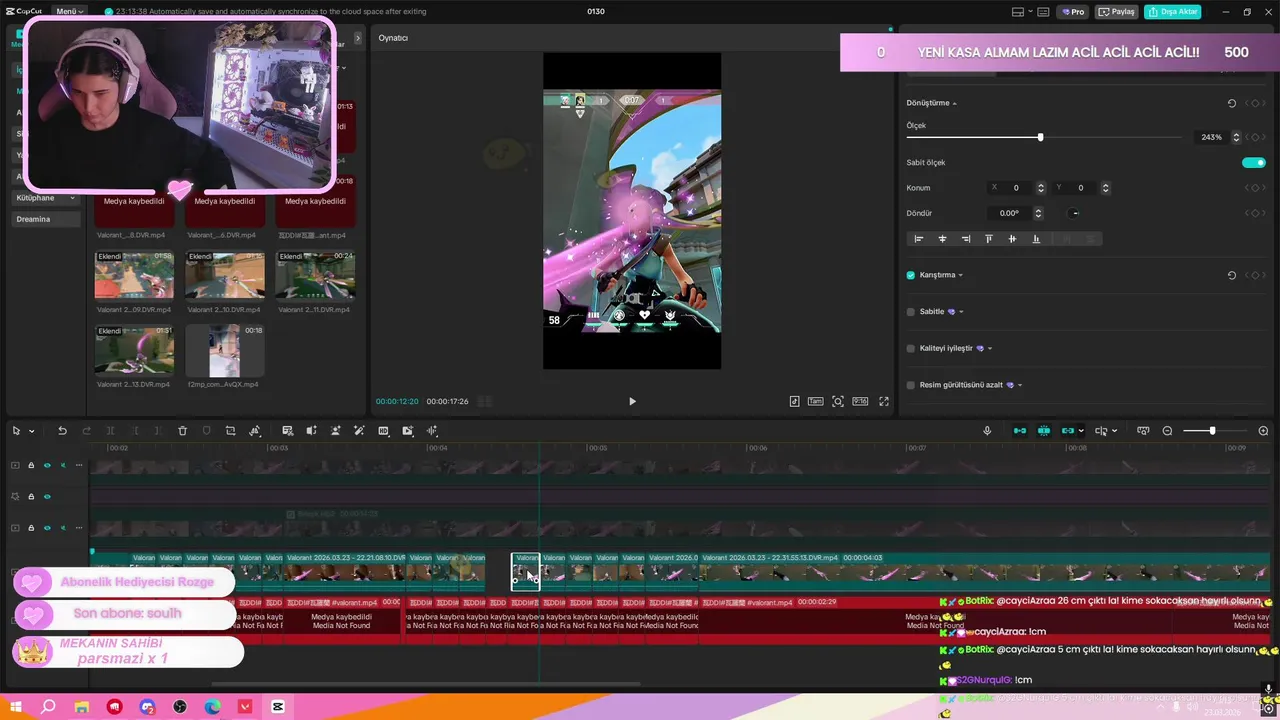Align clip to left edge
Viewport: 1280px width, 720px height.
[919, 239]
